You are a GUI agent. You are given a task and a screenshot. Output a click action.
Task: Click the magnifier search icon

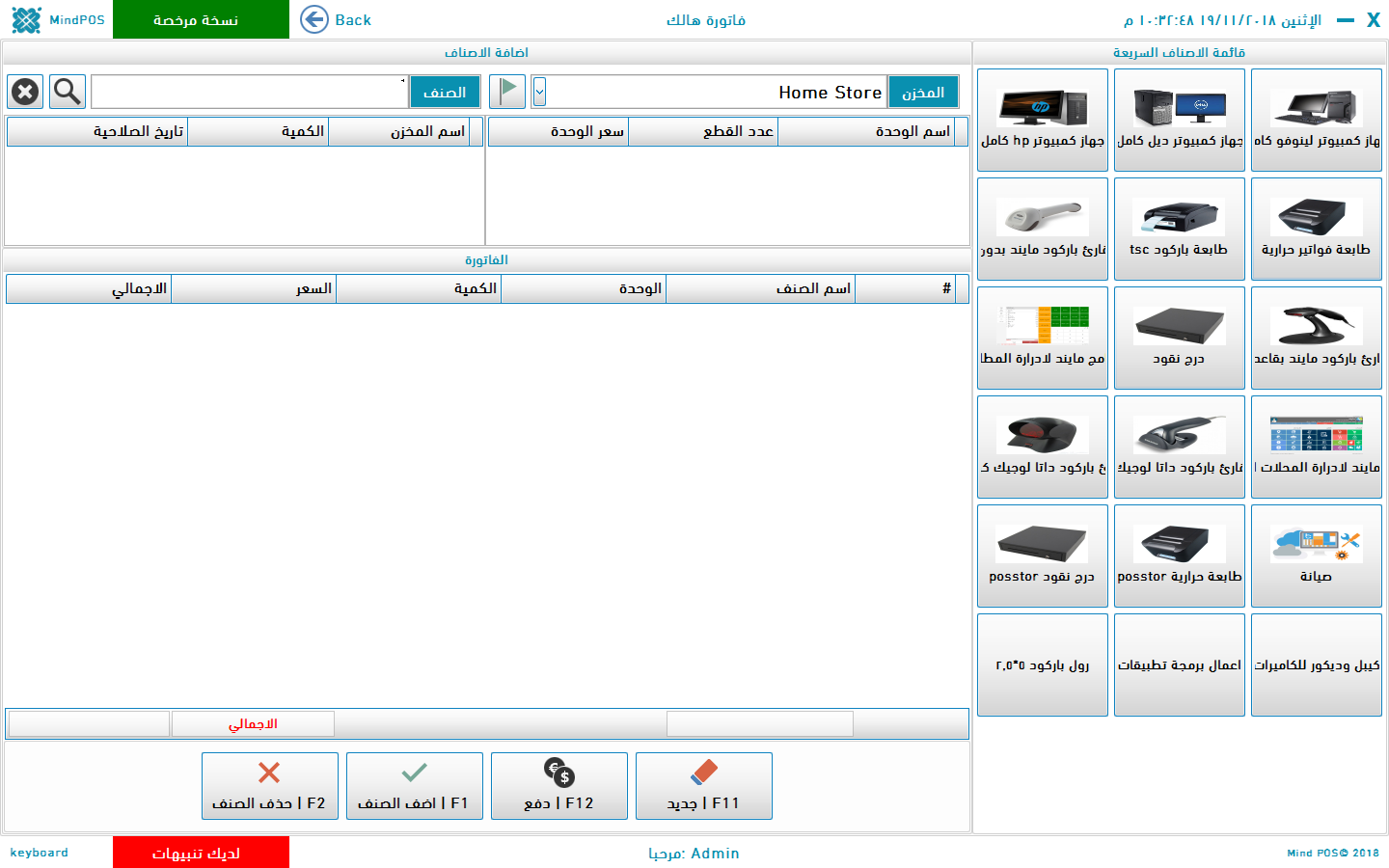pyautogui.click(x=68, y=92)
